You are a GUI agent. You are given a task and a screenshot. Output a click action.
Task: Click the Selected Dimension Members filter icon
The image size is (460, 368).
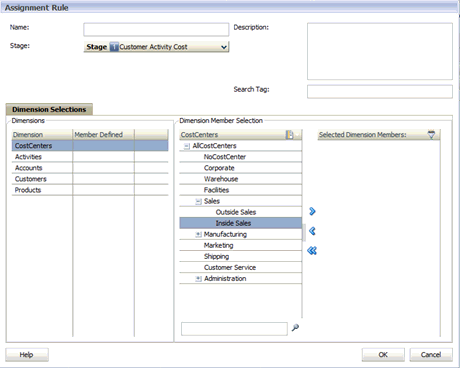[x=431, y=135]
